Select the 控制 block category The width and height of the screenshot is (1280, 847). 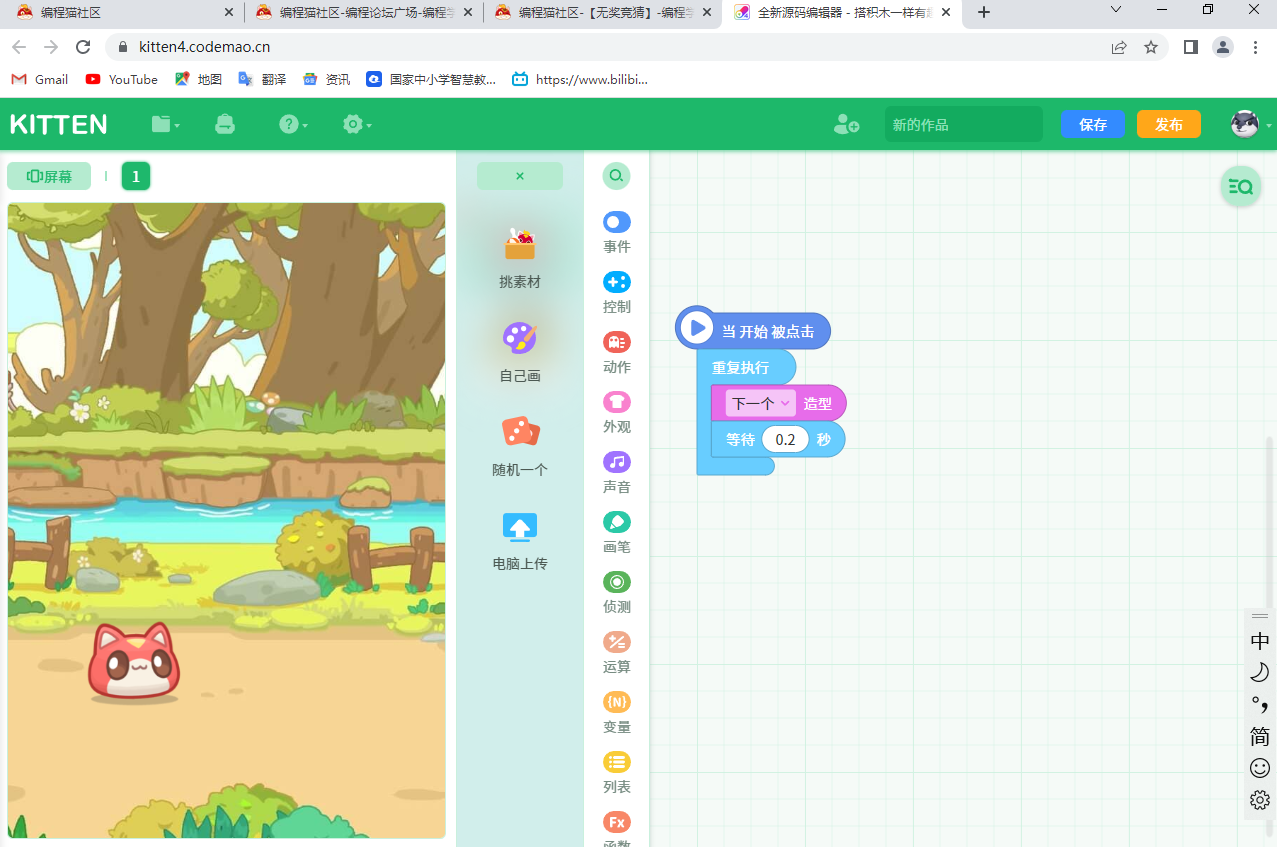[617, 293]
